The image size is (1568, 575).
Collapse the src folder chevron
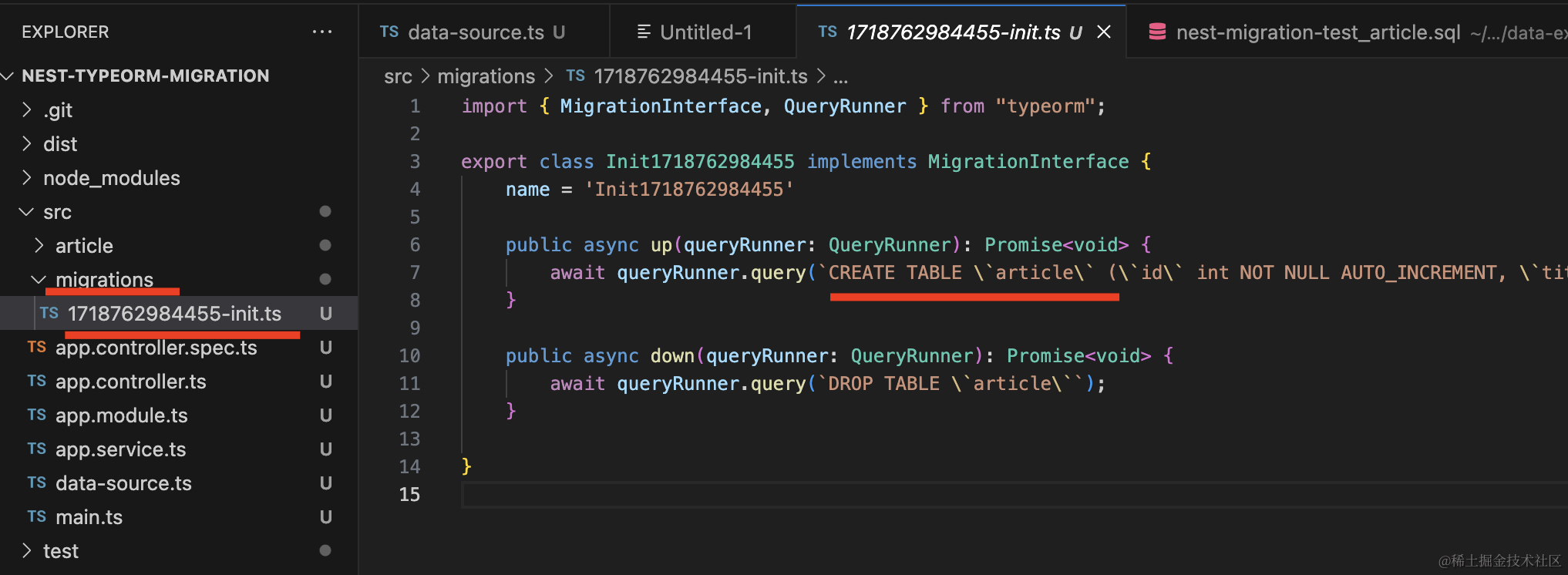tap(27, 212)
